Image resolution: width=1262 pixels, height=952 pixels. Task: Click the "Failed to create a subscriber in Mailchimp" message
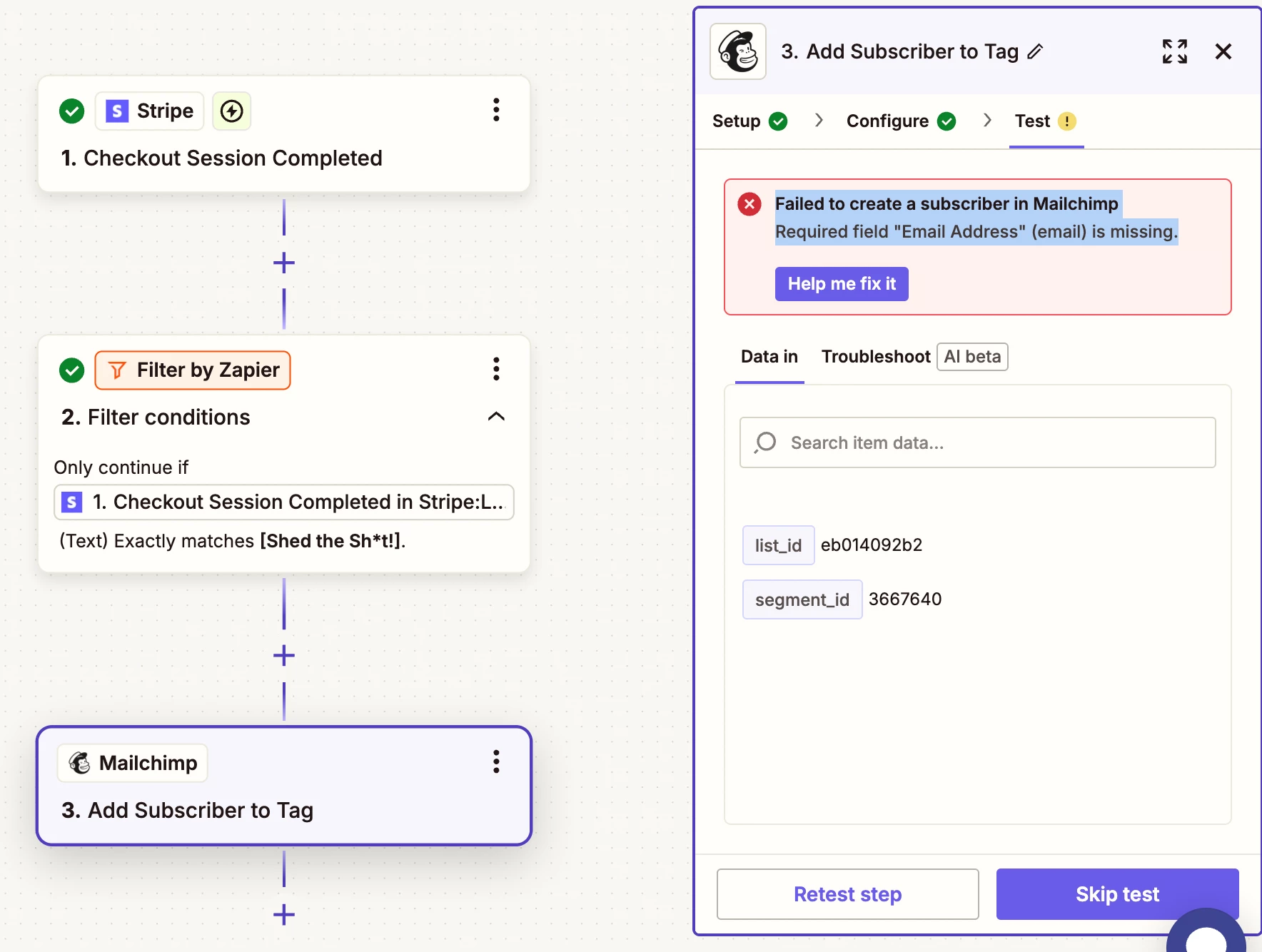[946, 204]
